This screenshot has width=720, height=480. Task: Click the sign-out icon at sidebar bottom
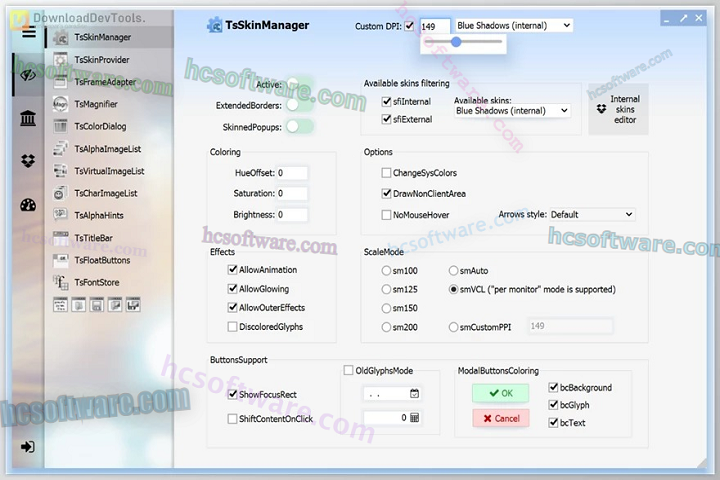pos(28,447)
